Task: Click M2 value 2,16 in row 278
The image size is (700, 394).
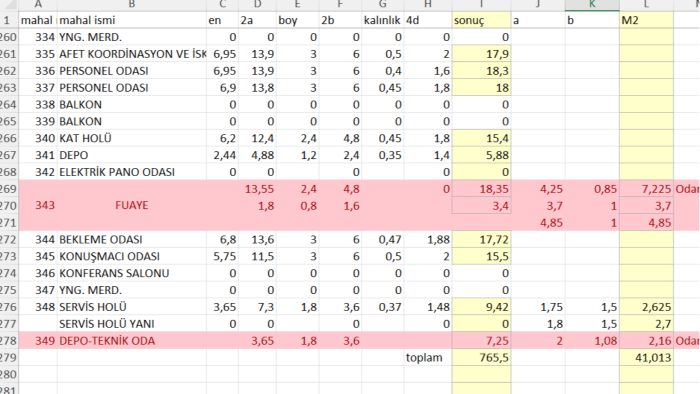Action: (x=646, y=341)
